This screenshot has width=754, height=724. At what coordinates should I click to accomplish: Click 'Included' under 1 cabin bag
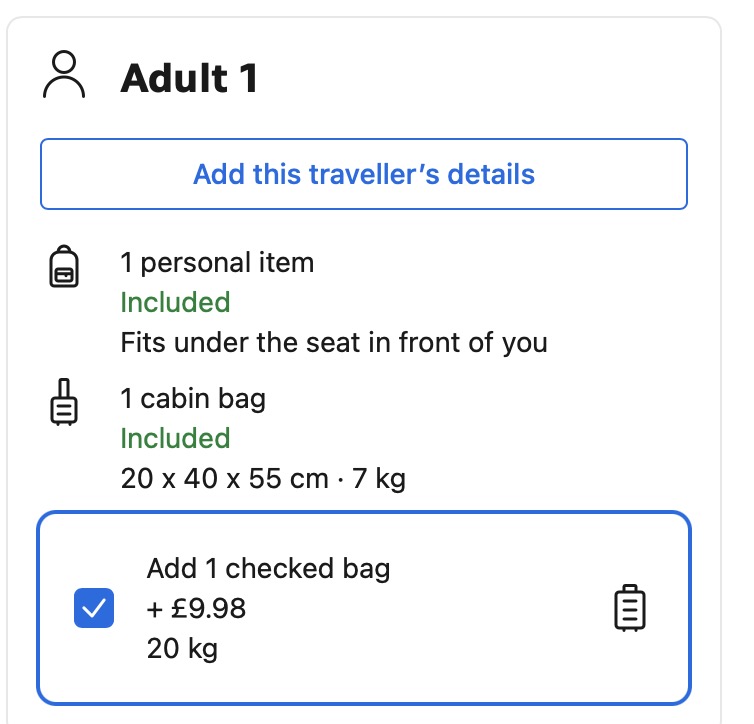coord(175,438)
